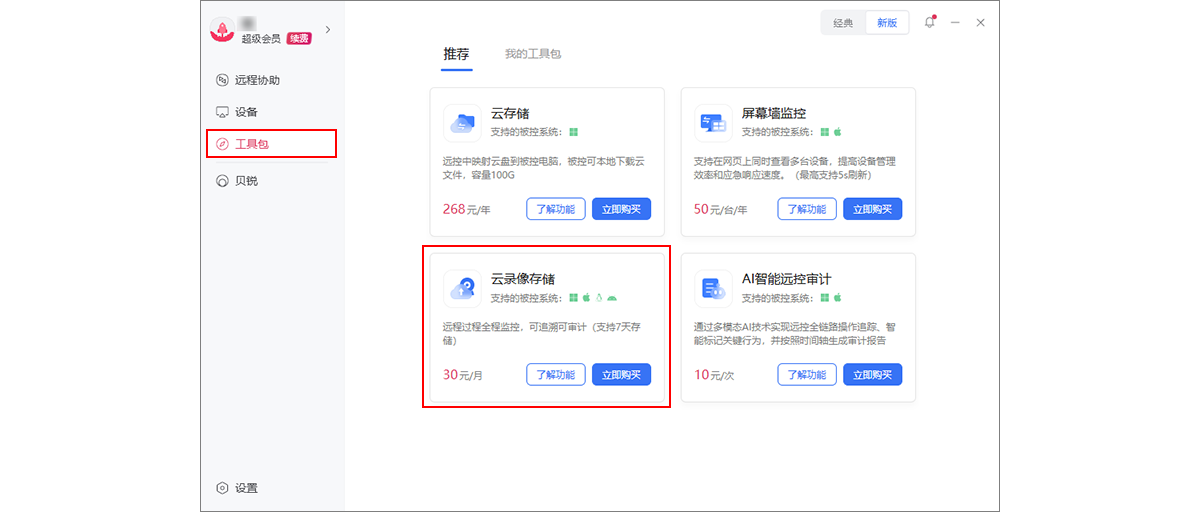1200x512 pixels.
Task: Click the Apple icon in 云录像存储 card
Action: [587, 297]
